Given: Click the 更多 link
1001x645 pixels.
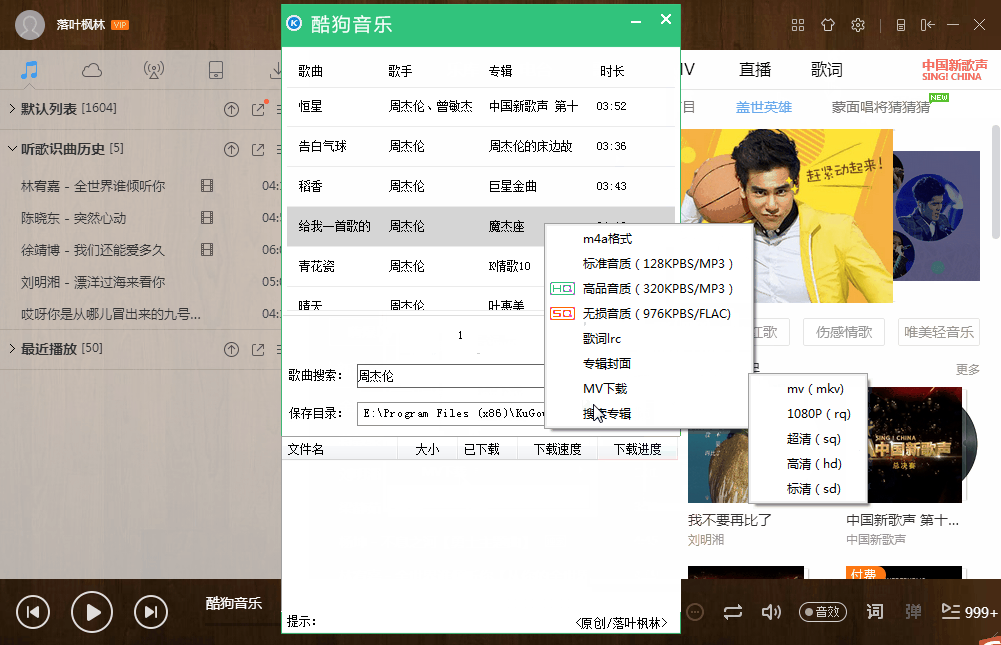Looking at the screenshot, I should coord(967,370).
